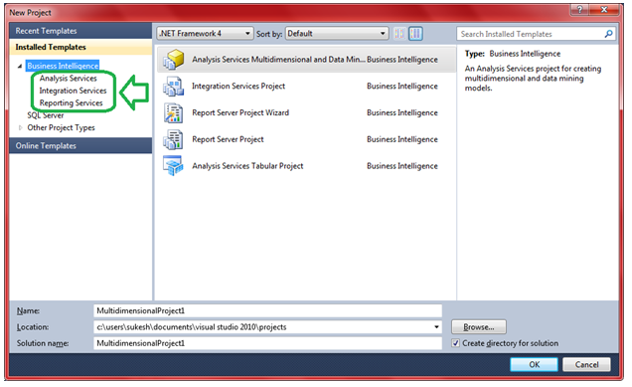Select Analysis Services tree item
This screenshot has width=632, height=387.
pyautogui.click(x=68, y=78)
